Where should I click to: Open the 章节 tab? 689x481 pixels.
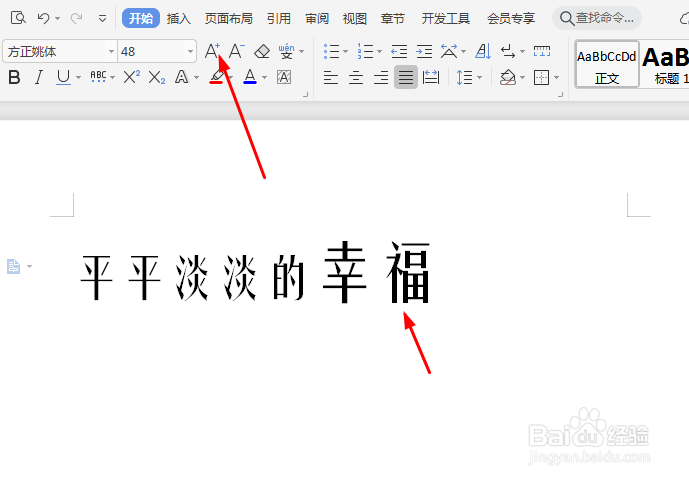[x=392, y=18]
